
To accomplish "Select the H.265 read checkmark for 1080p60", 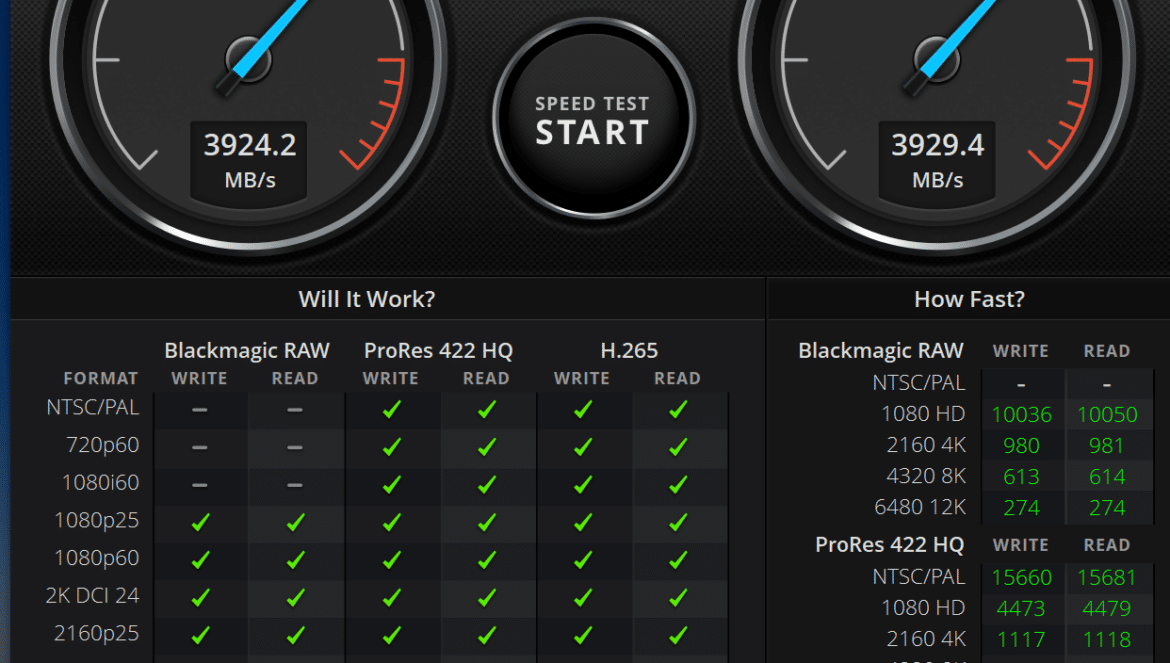I will (x=678, y=559).
